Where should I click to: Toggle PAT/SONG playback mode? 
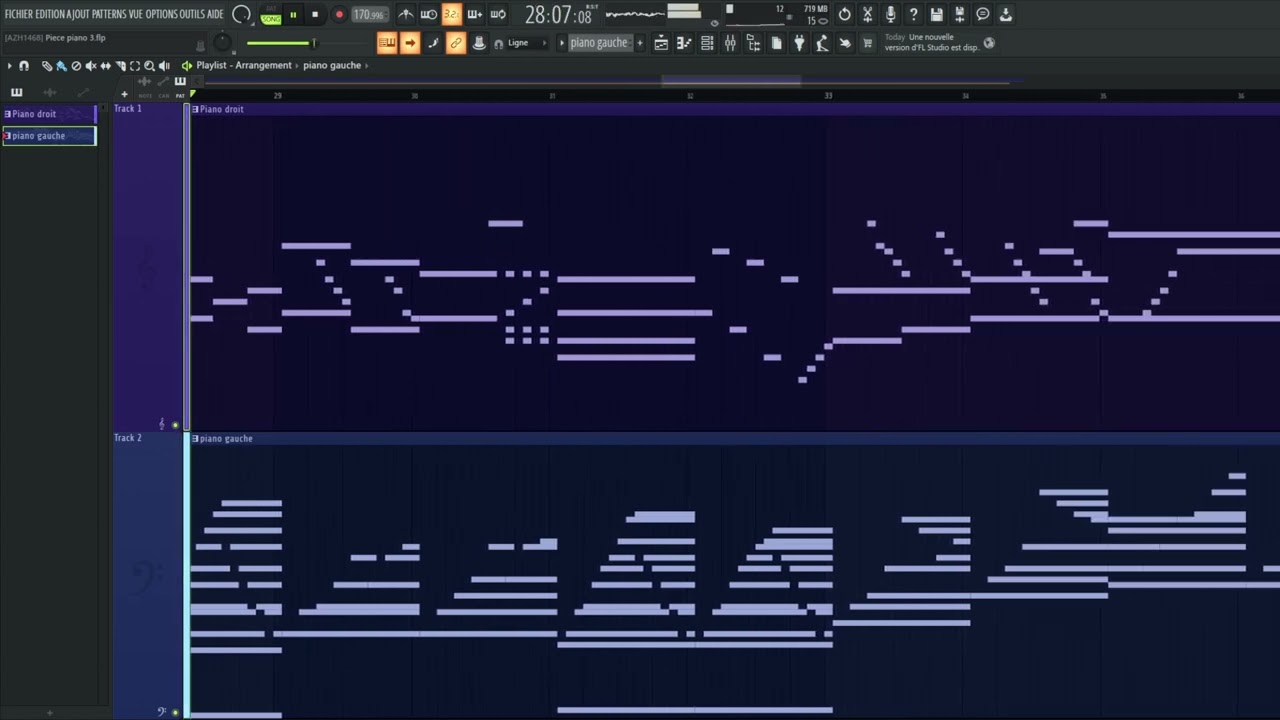(271, 15)
